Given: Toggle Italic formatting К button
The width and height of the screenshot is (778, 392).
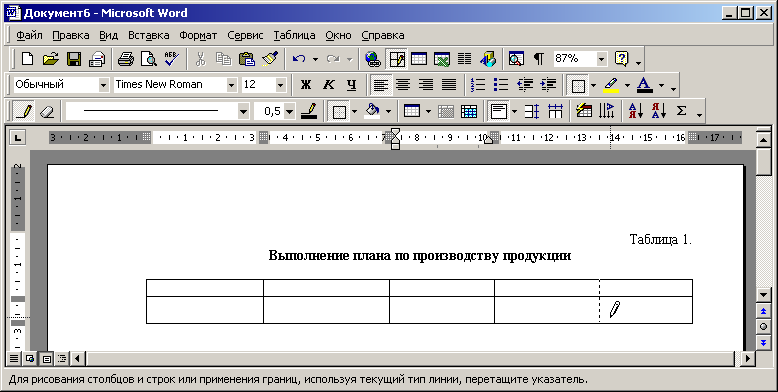Looking at the screenshot, I should click(328, 85).
